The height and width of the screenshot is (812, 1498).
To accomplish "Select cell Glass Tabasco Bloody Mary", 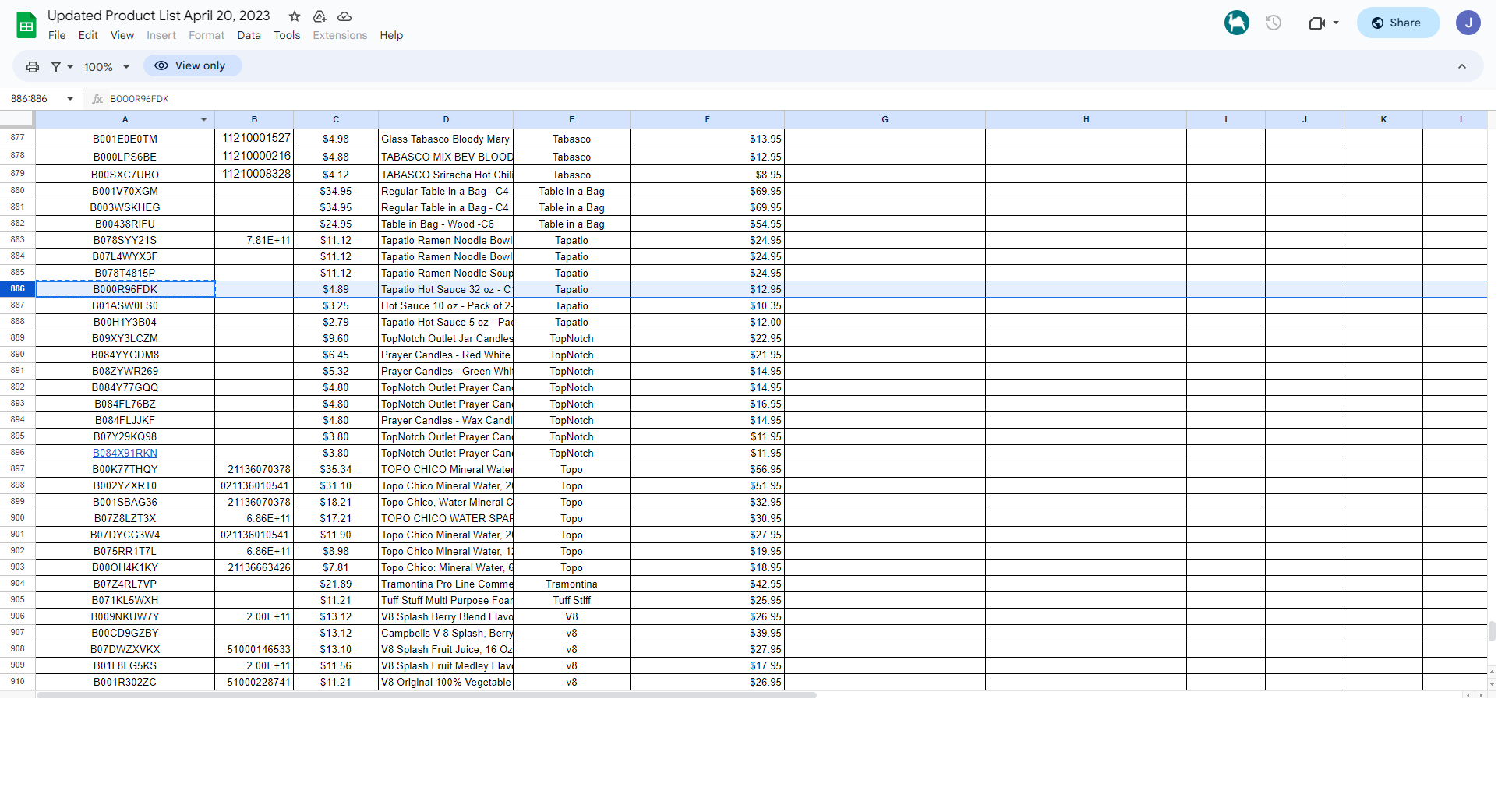I will [x=446, y=139].
